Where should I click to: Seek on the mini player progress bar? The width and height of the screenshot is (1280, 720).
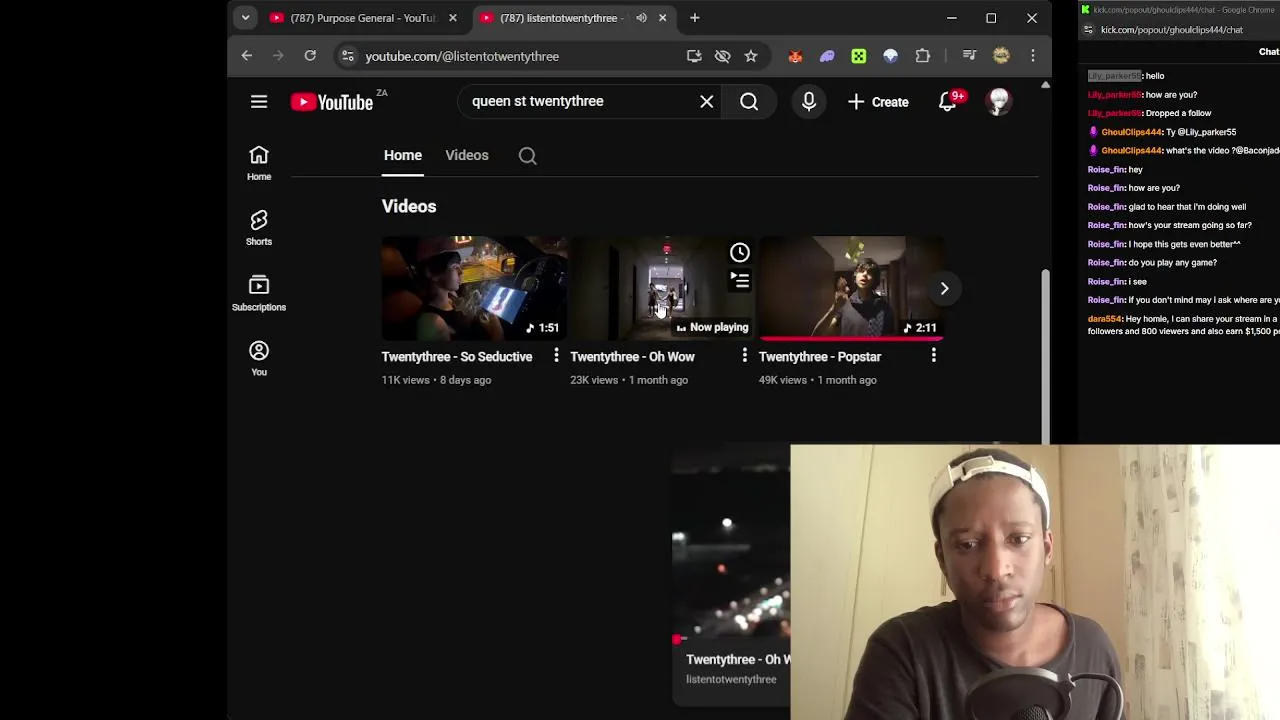click(x=731, y=639)
